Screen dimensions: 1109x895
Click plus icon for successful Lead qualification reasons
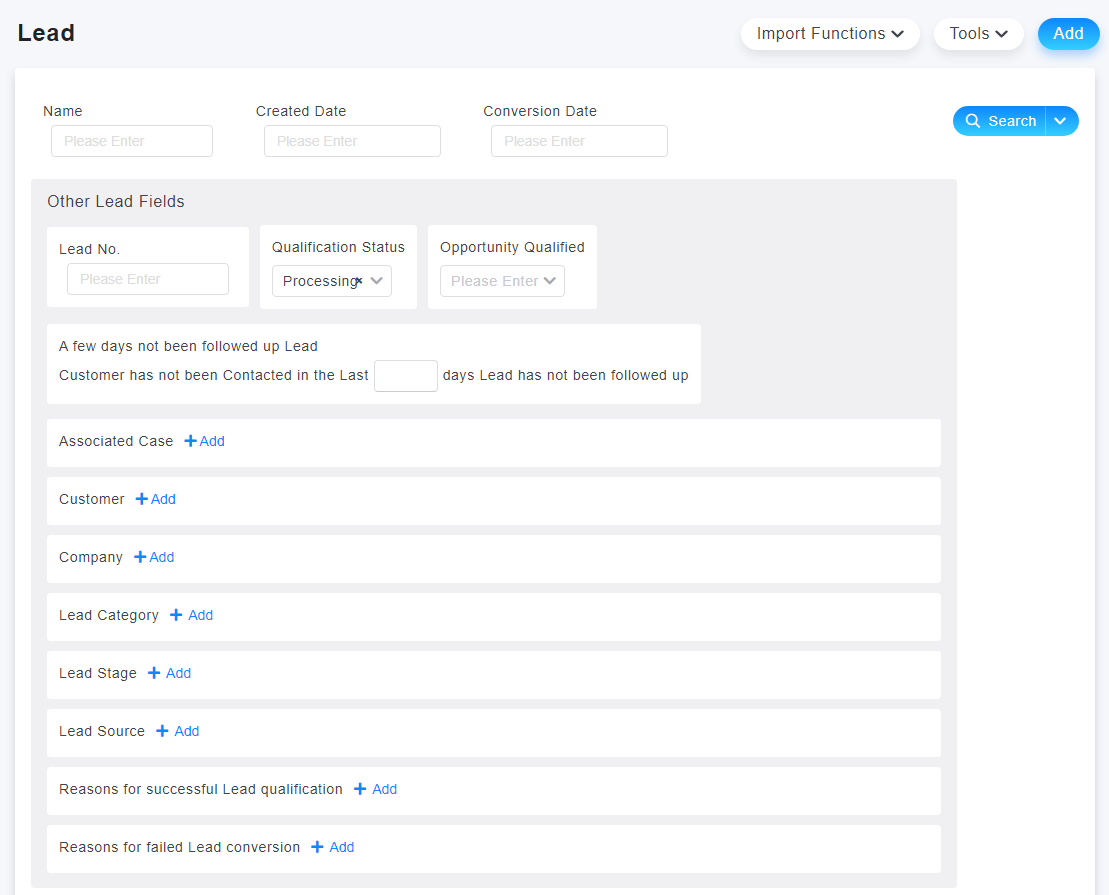[x=360, y=789]
